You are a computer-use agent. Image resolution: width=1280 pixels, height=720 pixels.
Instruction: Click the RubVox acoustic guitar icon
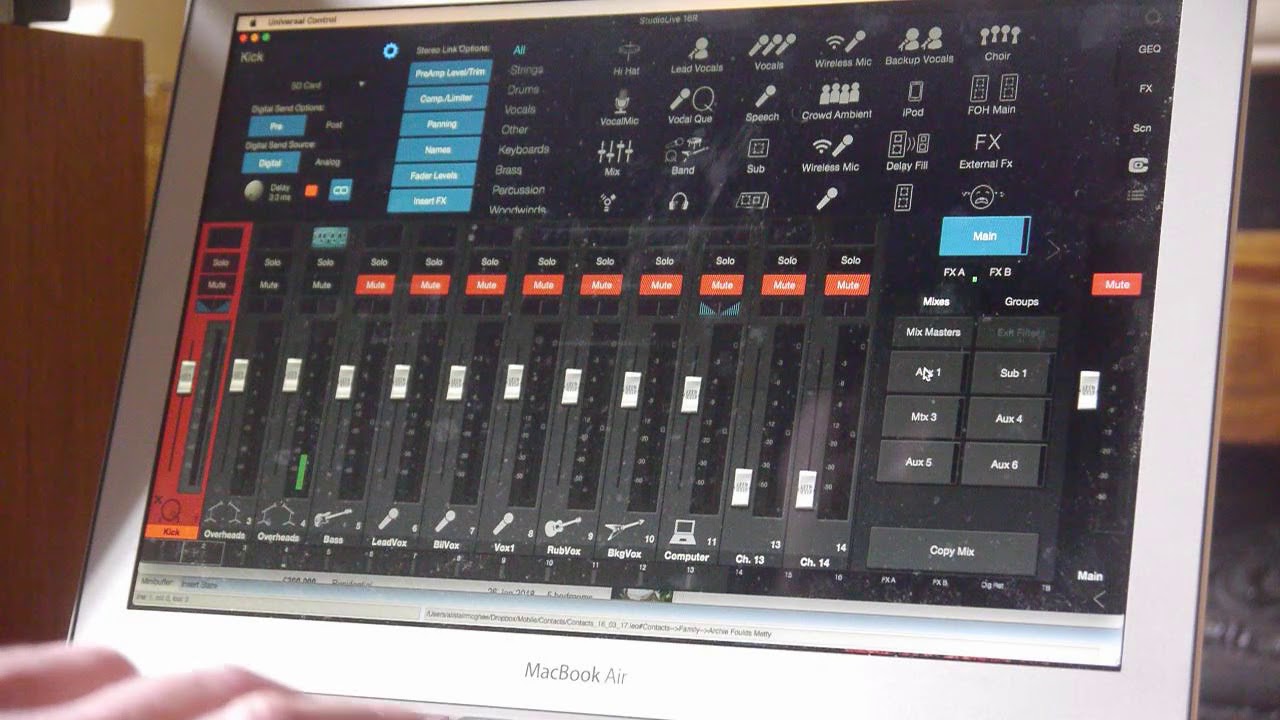[x=563, y=526]
